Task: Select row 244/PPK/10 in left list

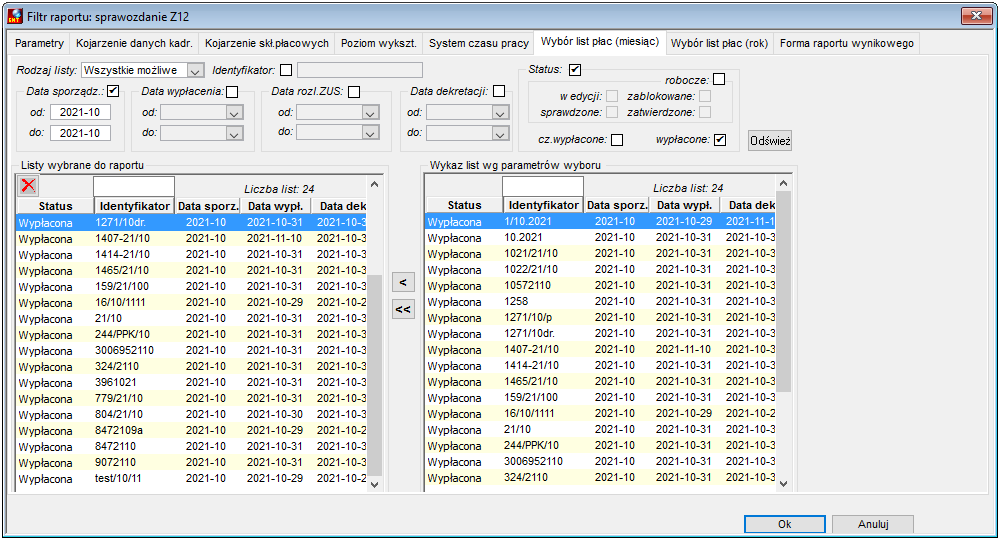Action: (191, 334)
